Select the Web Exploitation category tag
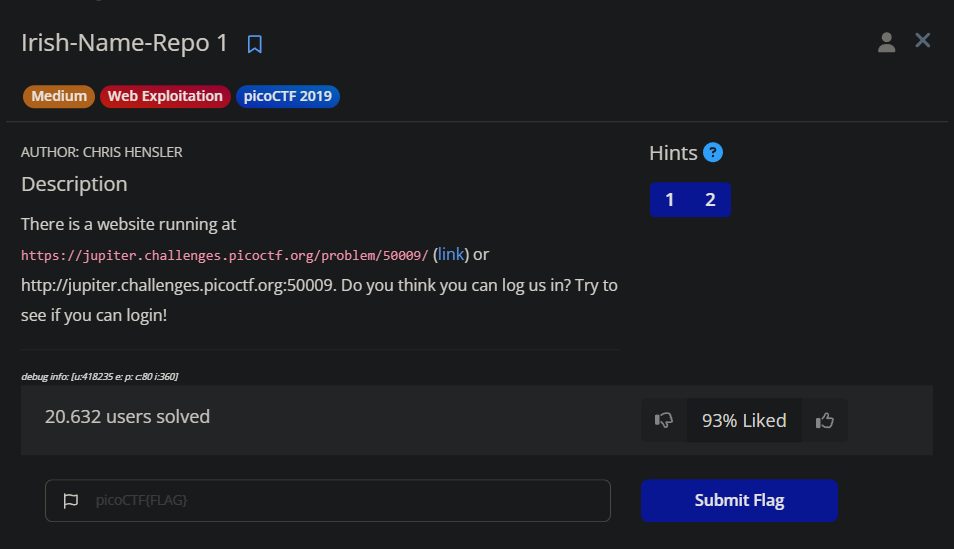 click(165, 96)
